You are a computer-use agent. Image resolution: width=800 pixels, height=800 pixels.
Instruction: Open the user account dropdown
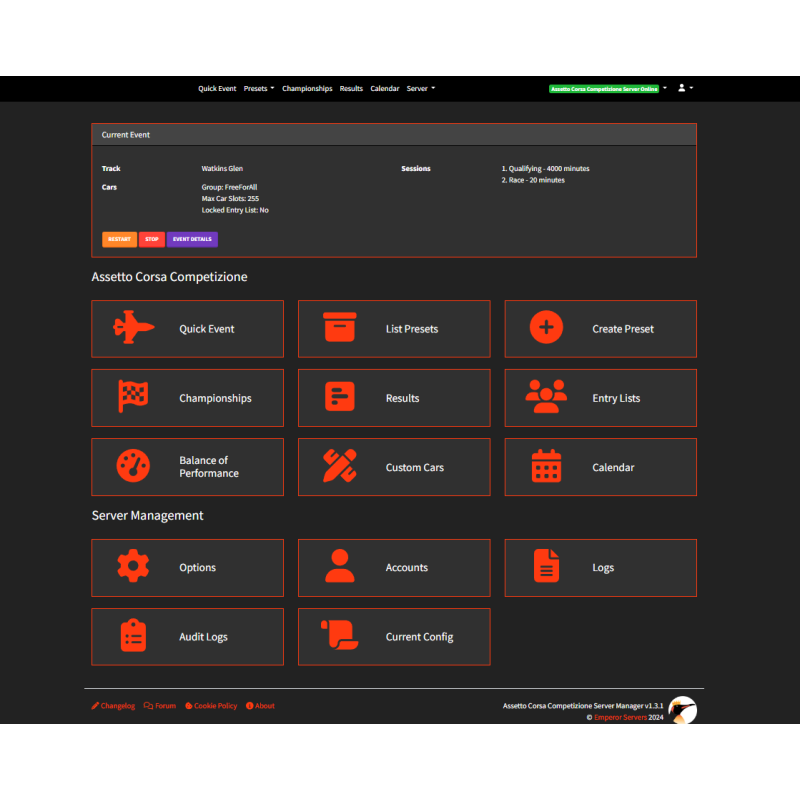[685, 88]
